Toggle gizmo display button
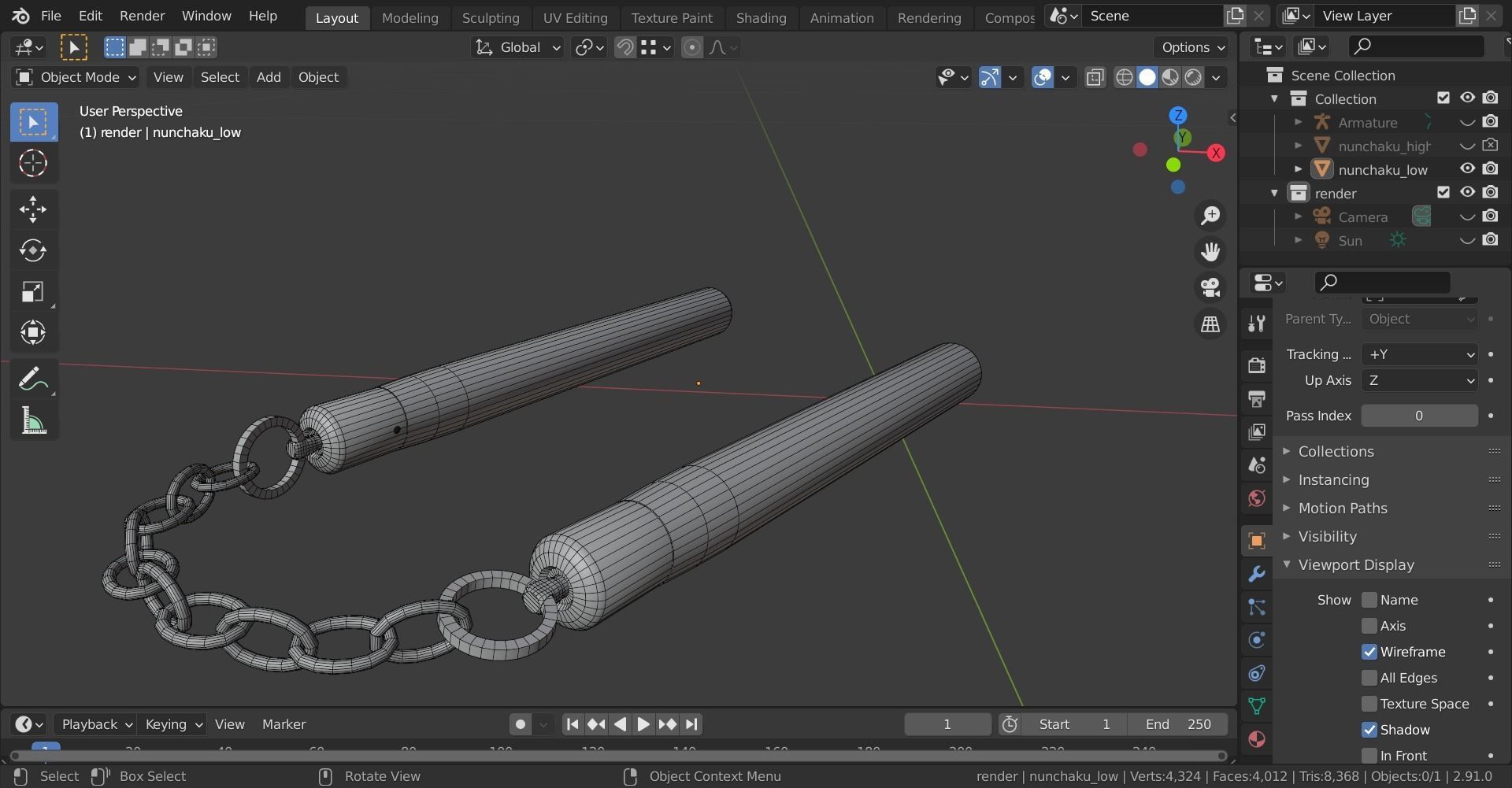 pos(989,77)
